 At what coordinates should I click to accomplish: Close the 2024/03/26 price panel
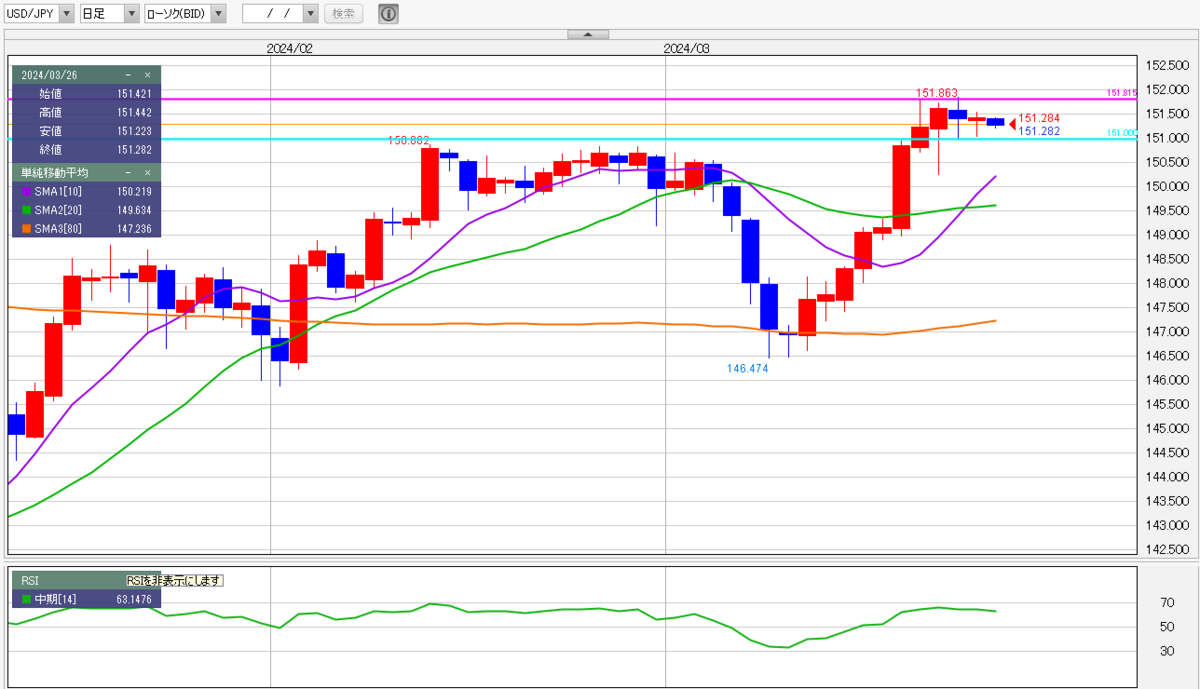pyautogui.click(x=147, y=75)
